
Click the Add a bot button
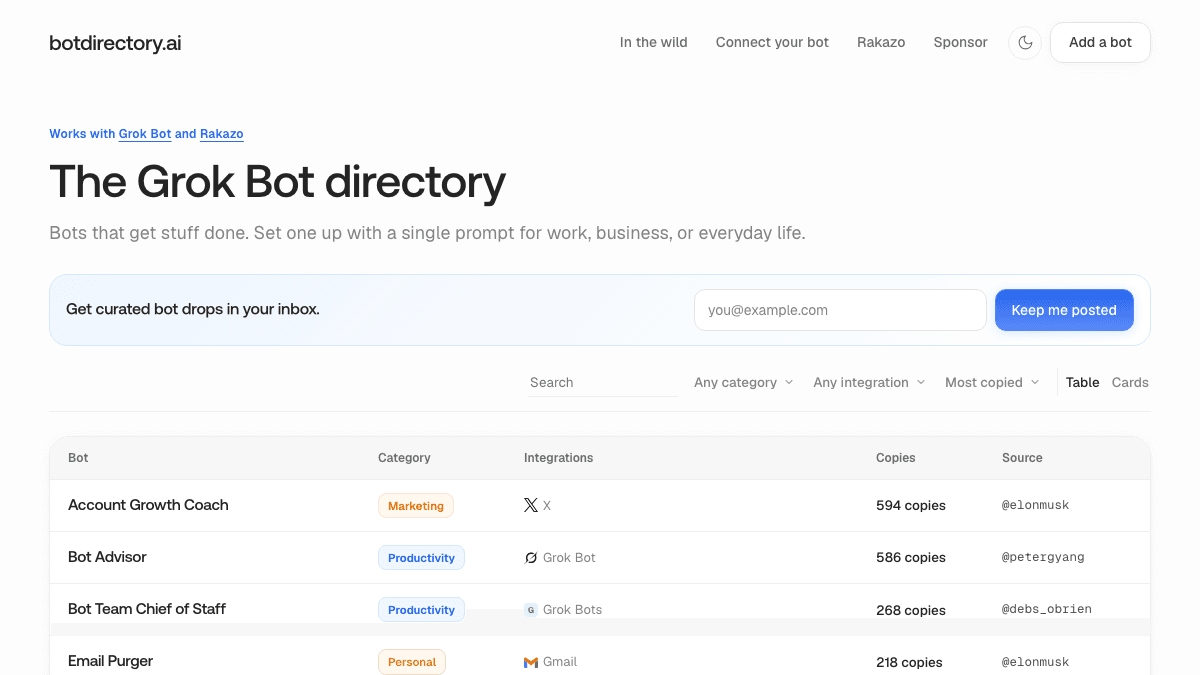click(1100, 43)
